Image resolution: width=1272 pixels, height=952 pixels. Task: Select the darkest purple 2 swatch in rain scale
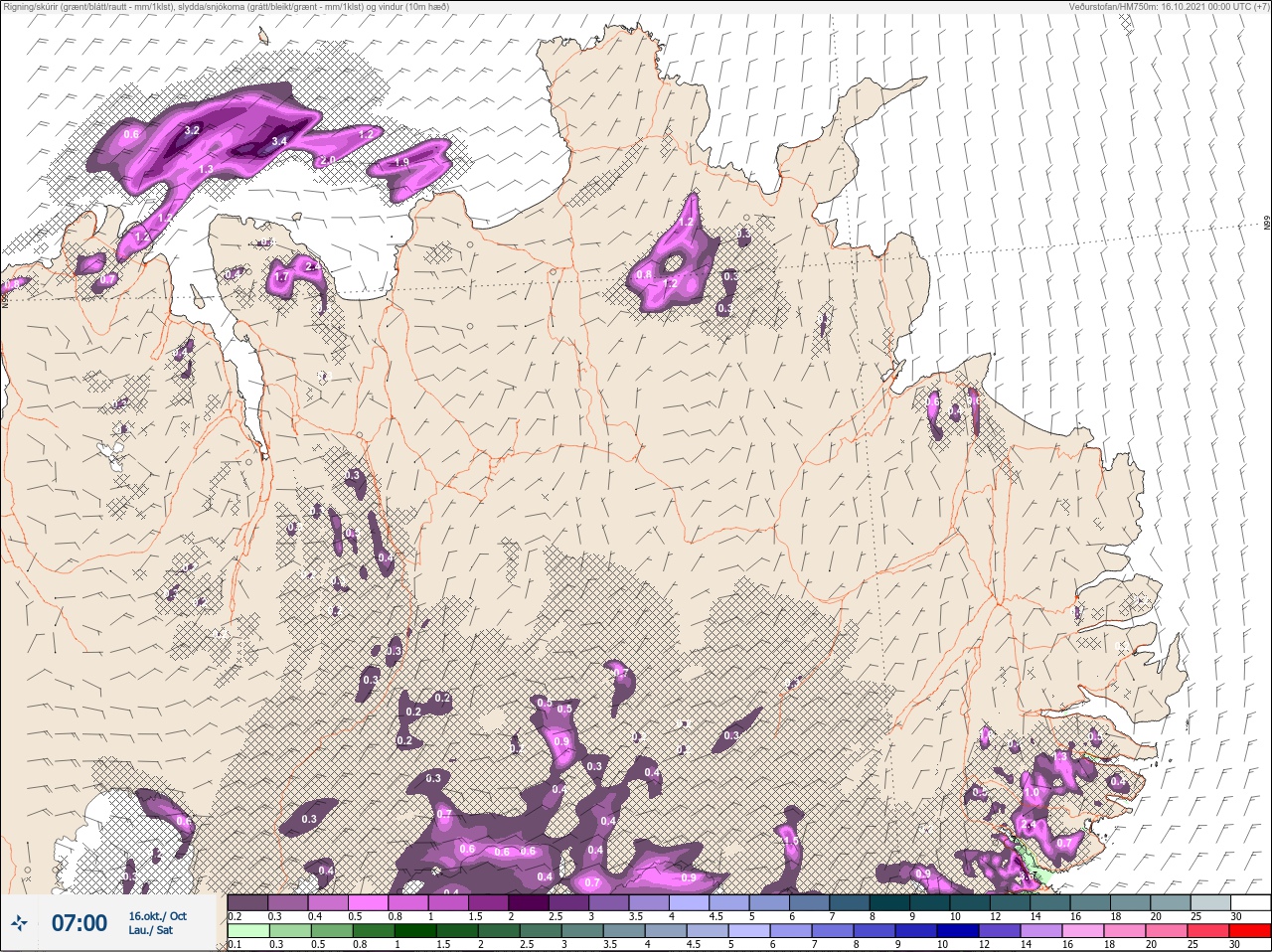531,902
